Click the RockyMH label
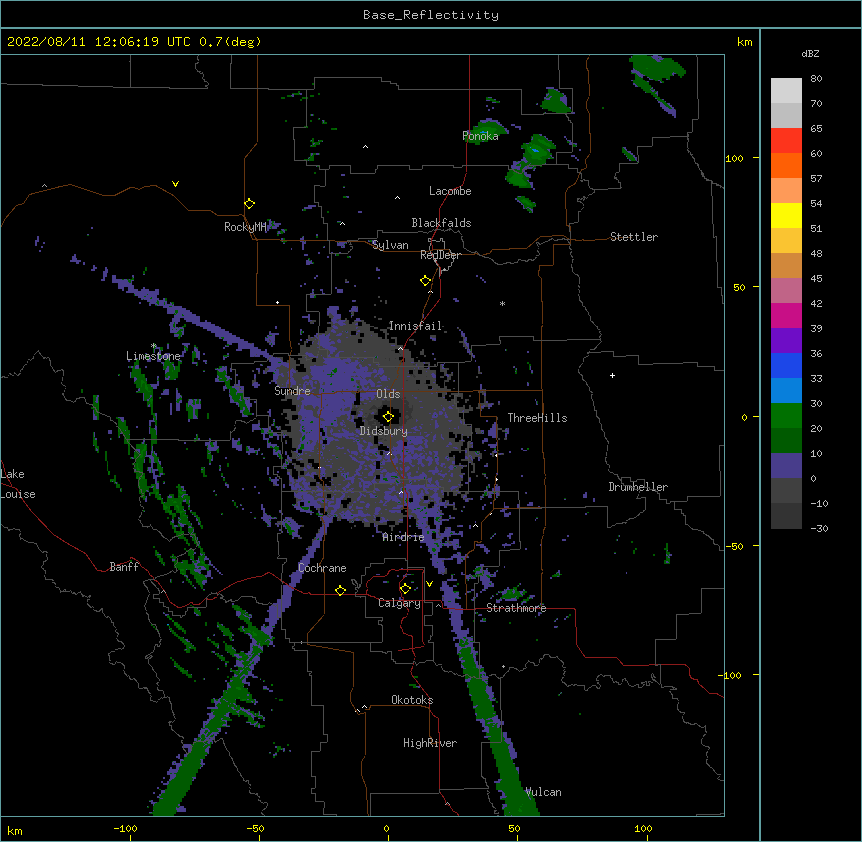This screenshot has width=862, height=842. click(x=245, y=227)
